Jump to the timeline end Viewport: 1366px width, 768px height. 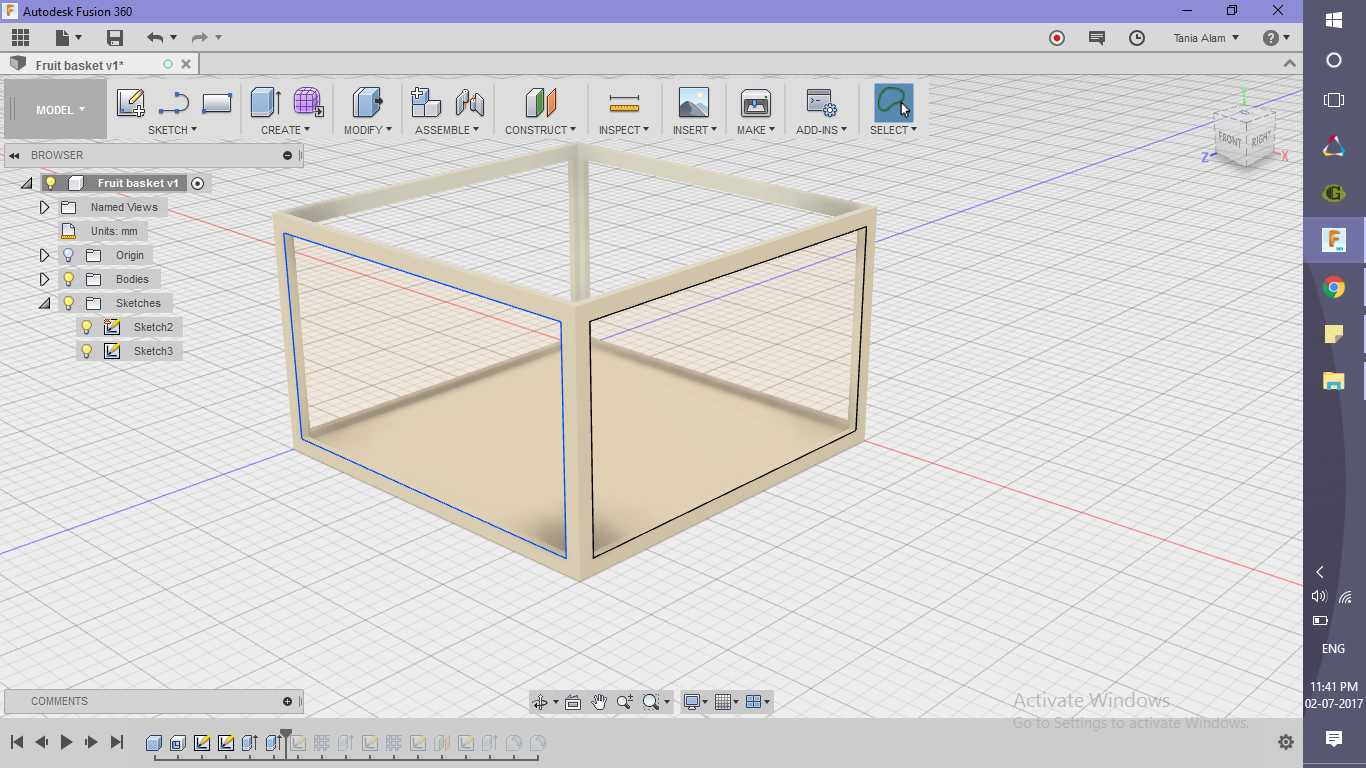[117, 742]
